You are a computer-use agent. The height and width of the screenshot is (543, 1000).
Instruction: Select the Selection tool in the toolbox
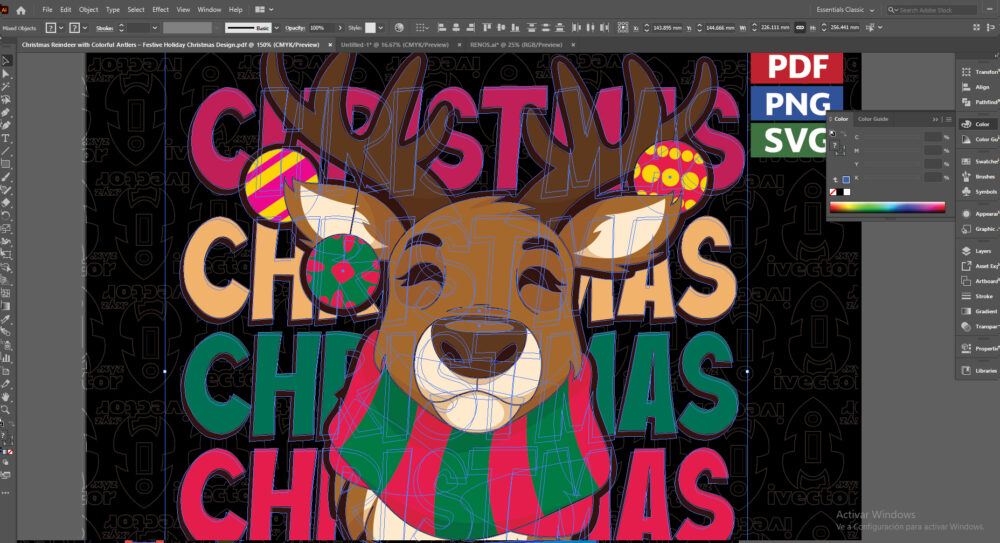6,61
